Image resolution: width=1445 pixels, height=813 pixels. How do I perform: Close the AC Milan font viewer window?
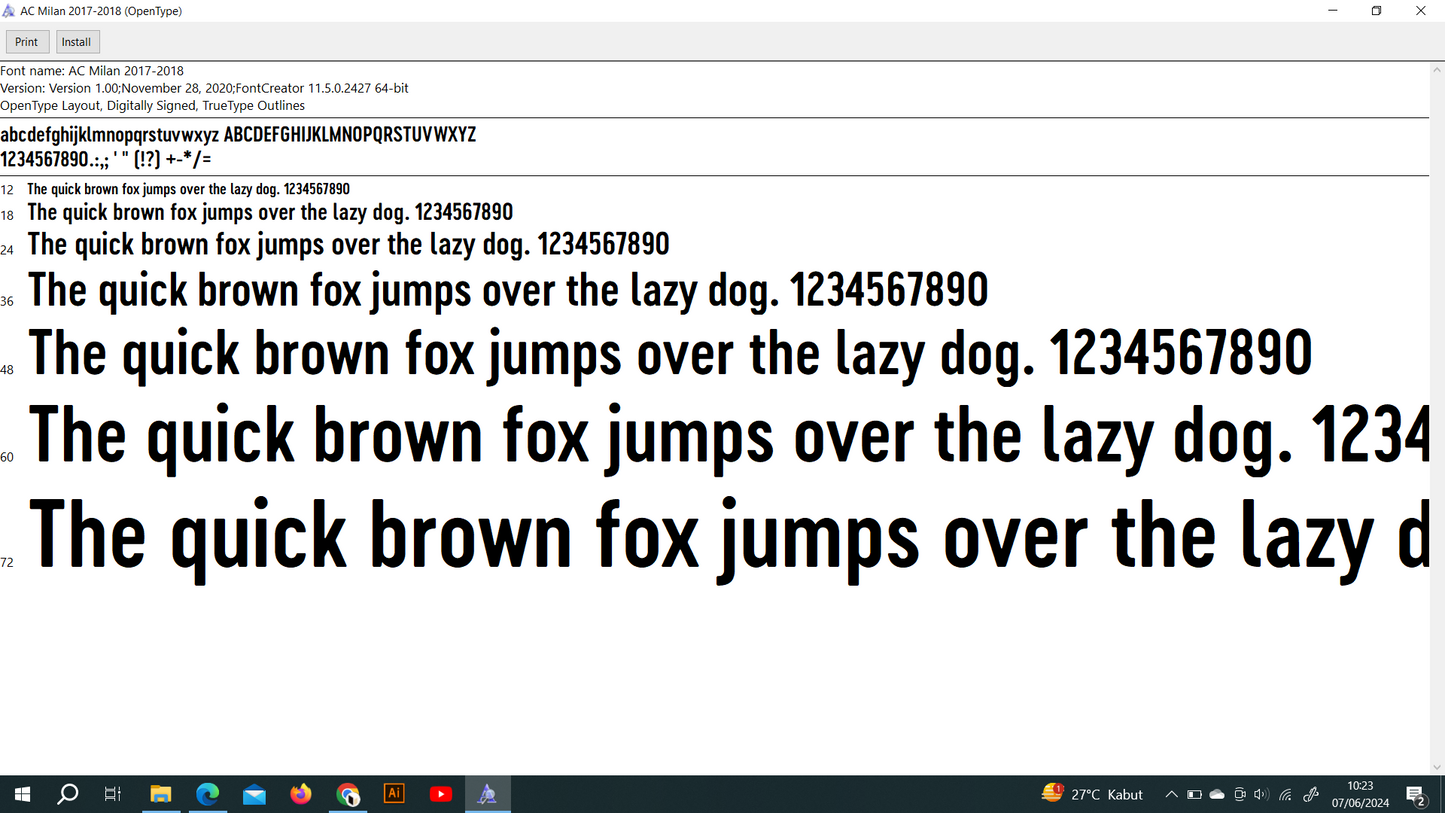(1421, 11)
